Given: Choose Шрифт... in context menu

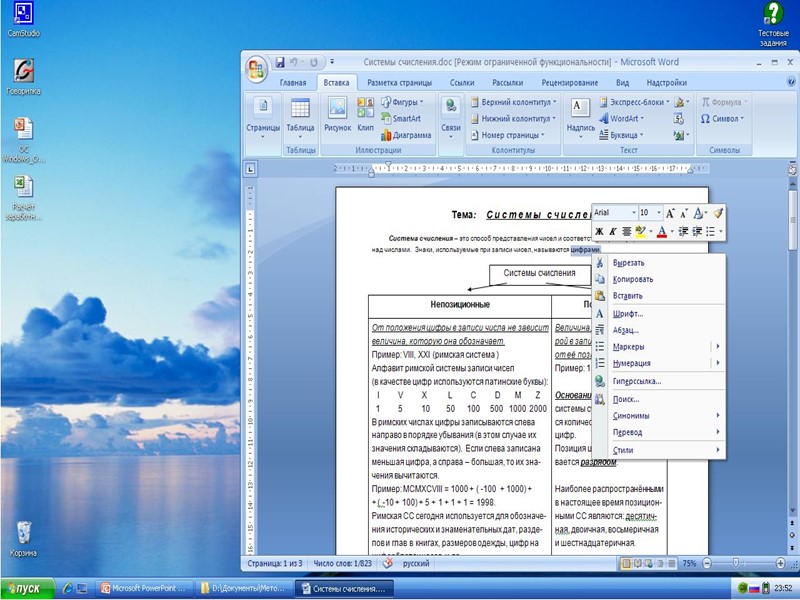Looking at the screenshot, I should point(659,314).
